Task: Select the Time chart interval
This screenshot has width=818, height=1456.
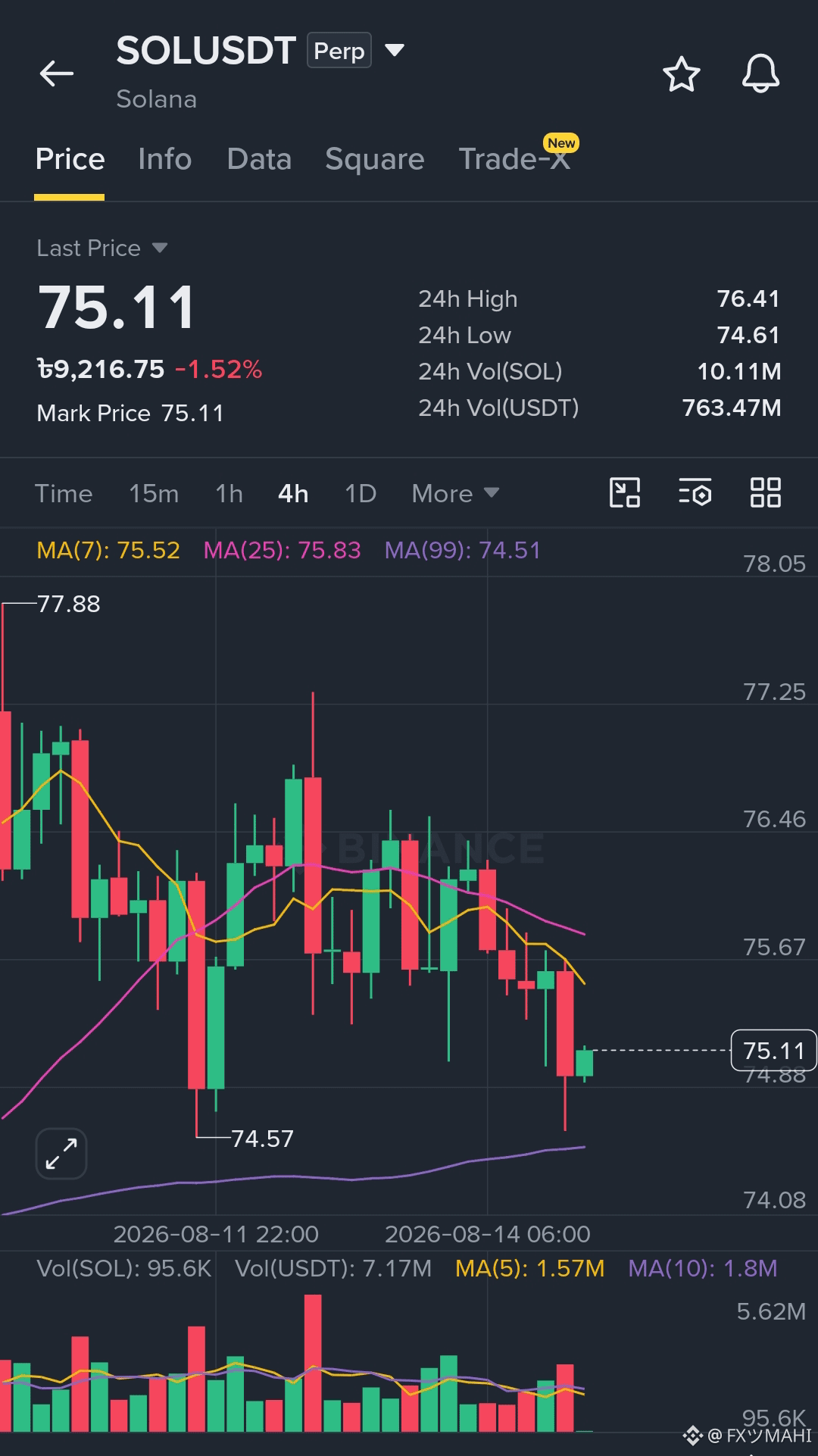Action: pos(64,494)
